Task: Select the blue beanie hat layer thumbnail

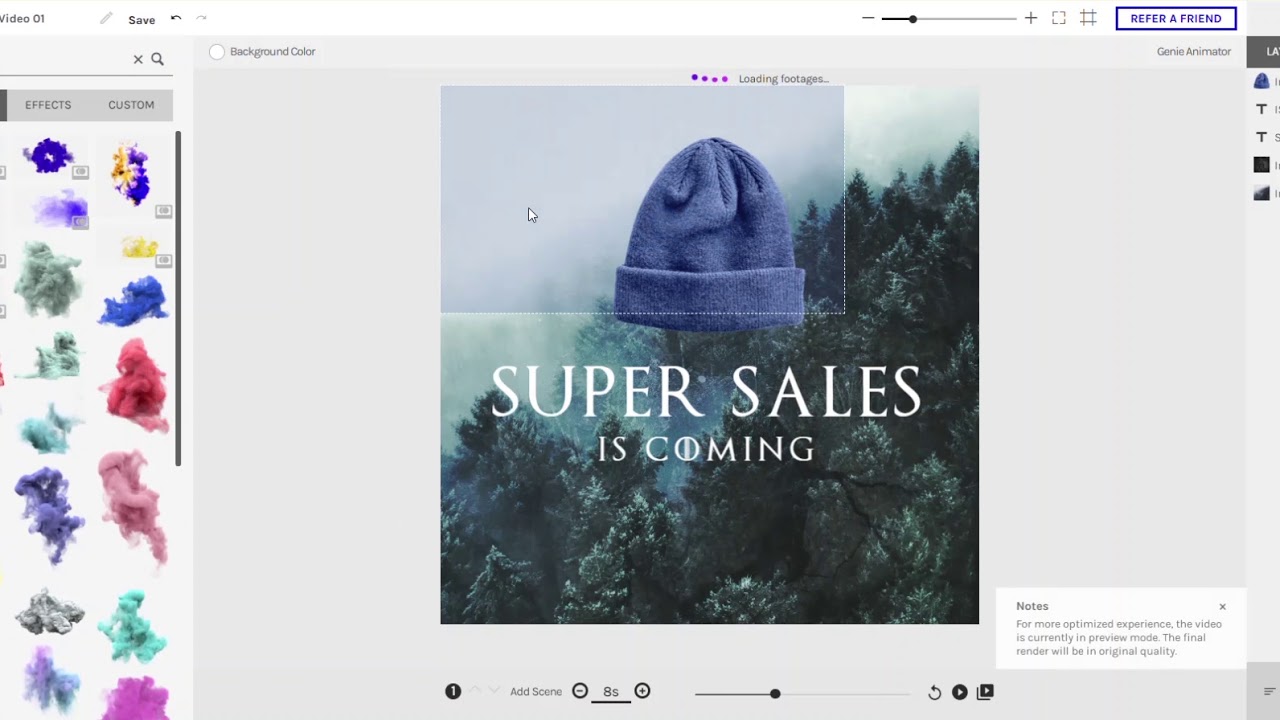Action: pos(1262,81)
